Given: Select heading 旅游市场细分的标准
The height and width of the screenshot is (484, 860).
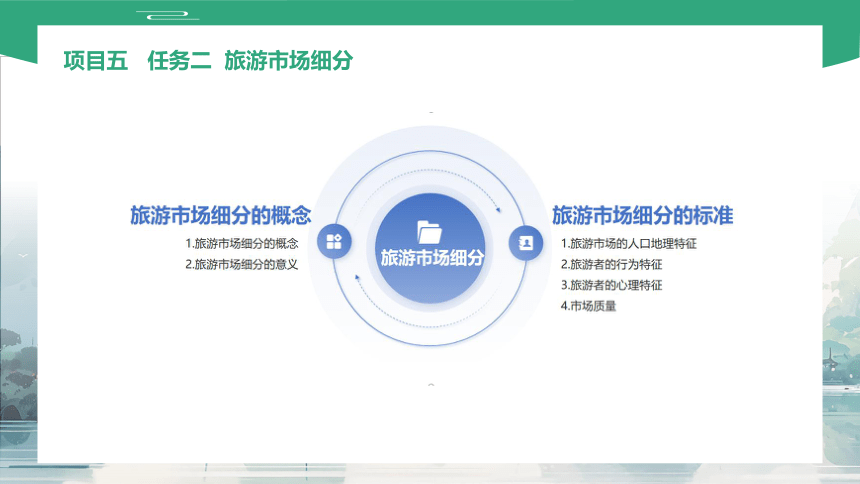Looking at the screenshot, I should pos(642,215).
